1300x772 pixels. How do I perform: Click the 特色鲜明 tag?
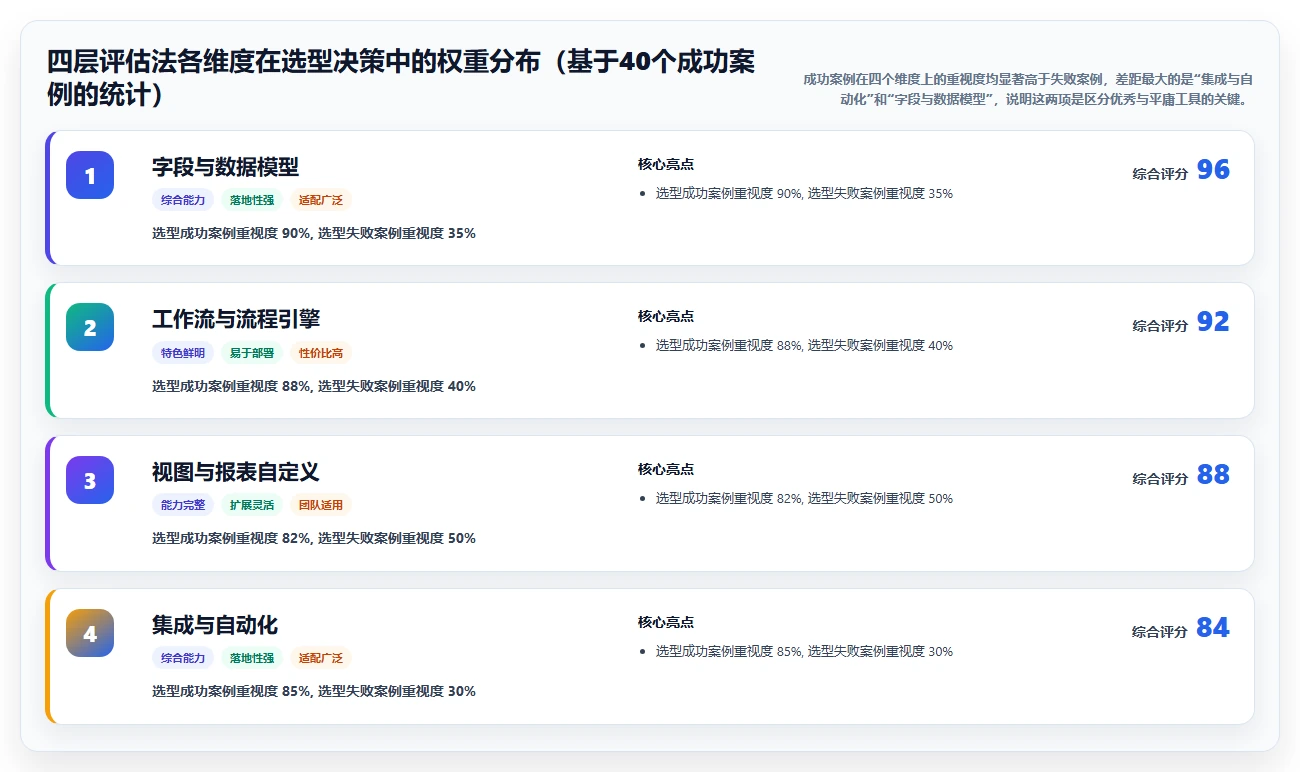pyautogui.click(x=183, y=353)
